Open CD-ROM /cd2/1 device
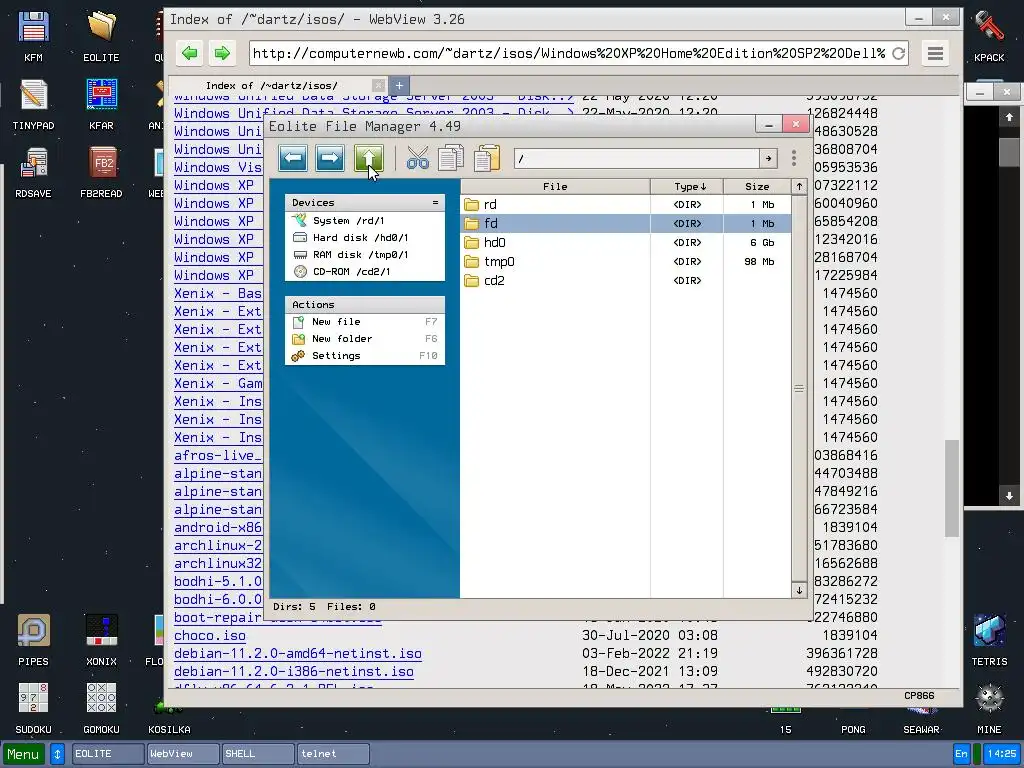 coord(365,272)
